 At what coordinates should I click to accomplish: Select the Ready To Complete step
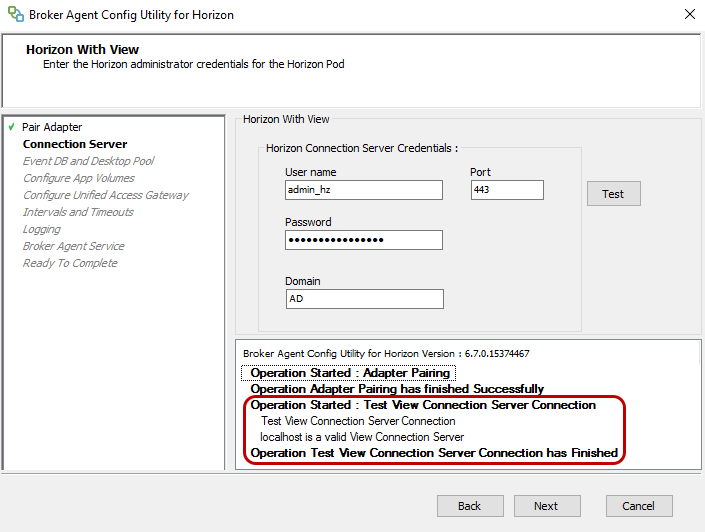[x=70, y=263]
